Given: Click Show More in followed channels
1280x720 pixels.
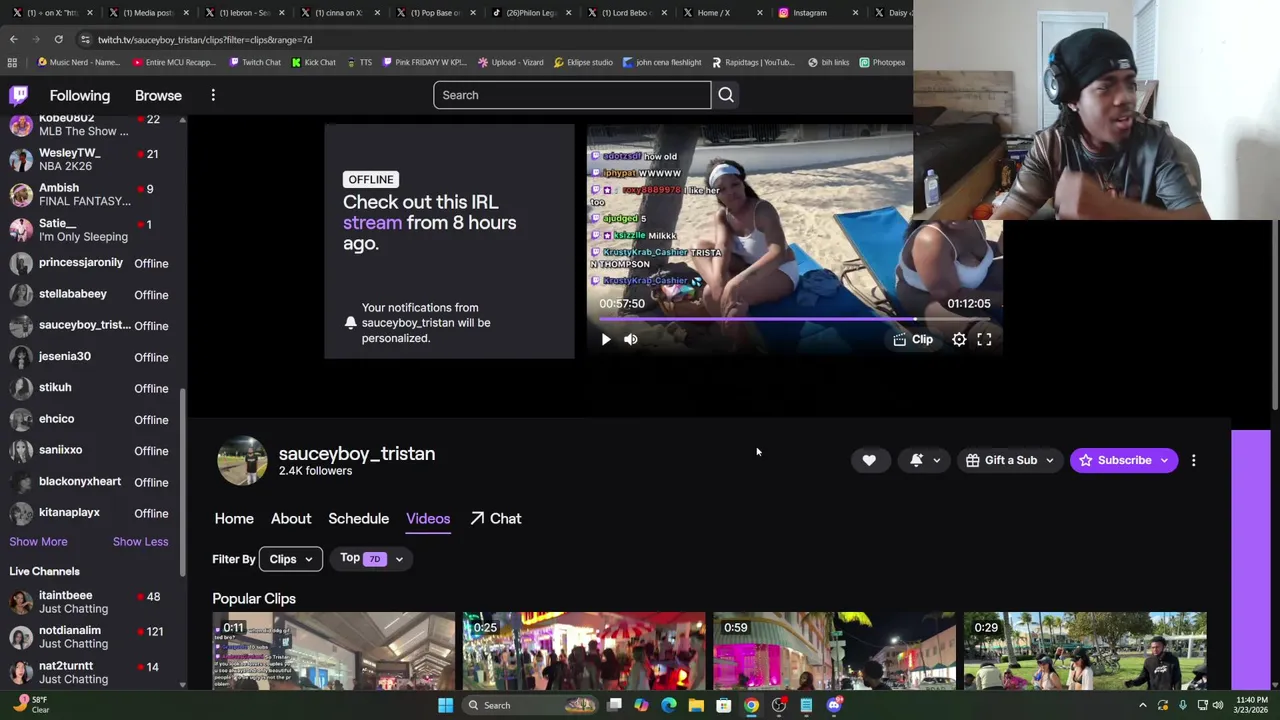Looking at the screenshot, I should (38, 541).
